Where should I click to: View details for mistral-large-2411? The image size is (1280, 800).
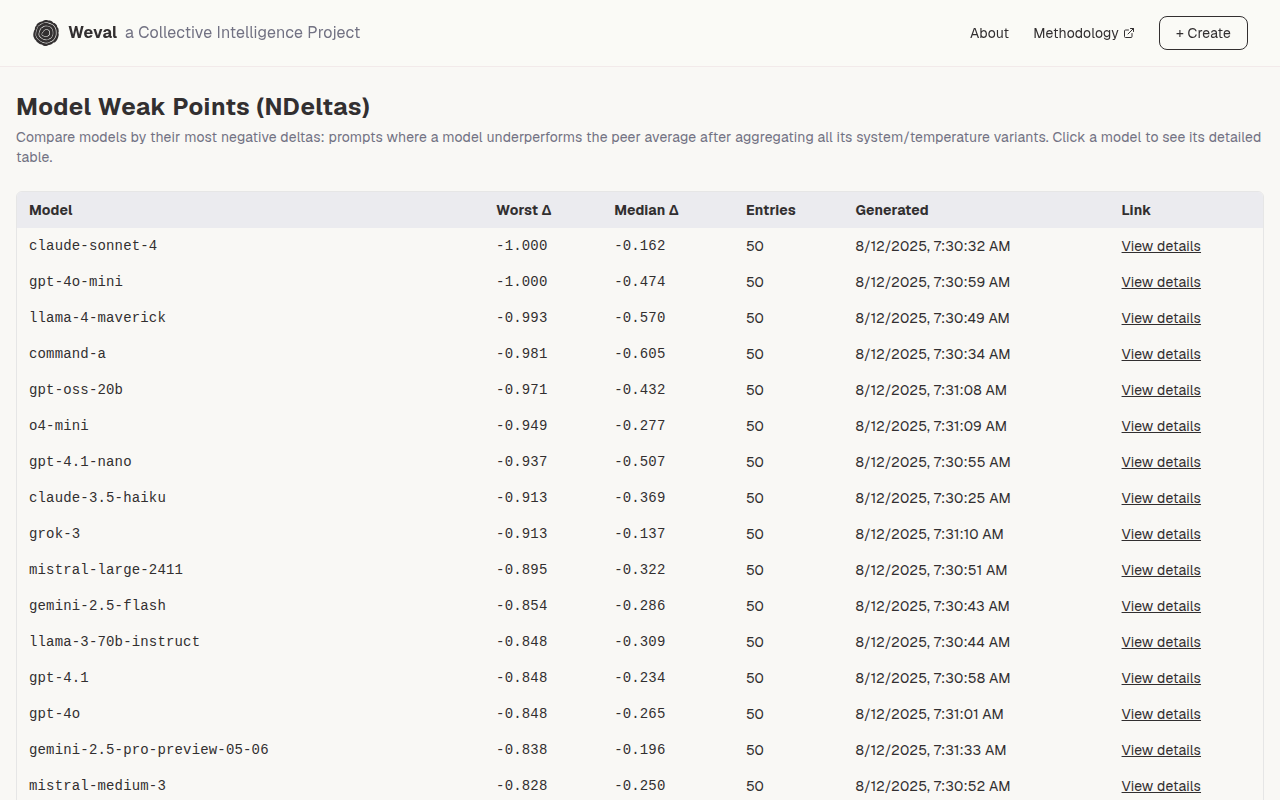coord(1161,570)
